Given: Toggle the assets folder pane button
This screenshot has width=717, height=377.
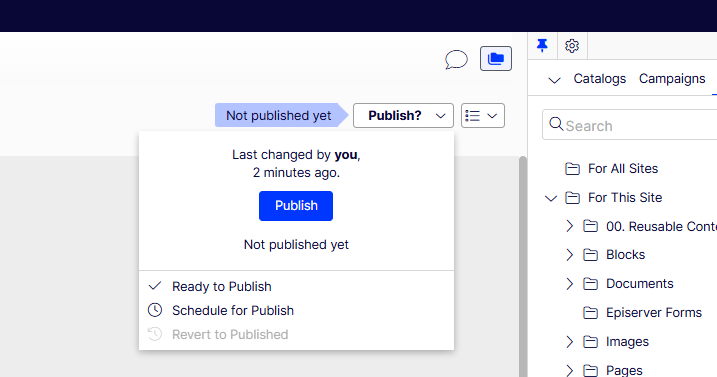Looking at the screenshot, I should click(x=496, y=59).
